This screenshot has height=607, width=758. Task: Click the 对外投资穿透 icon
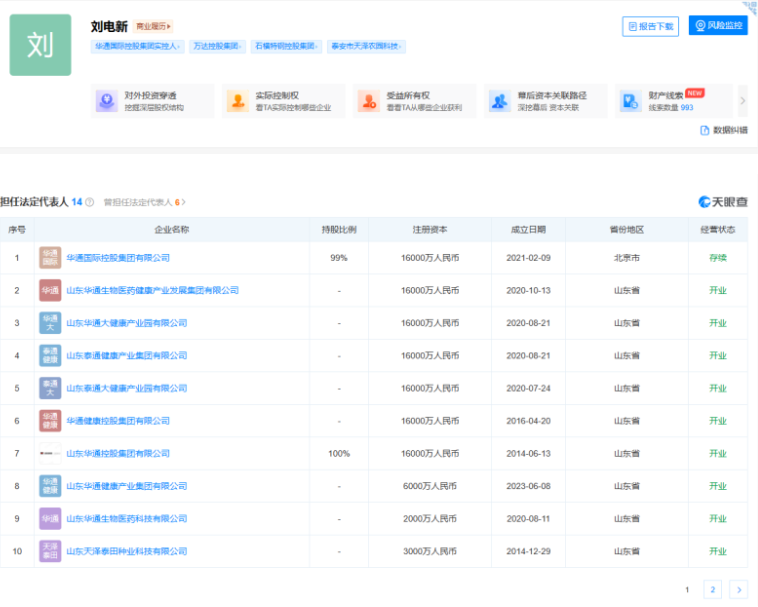click(107, 101)
